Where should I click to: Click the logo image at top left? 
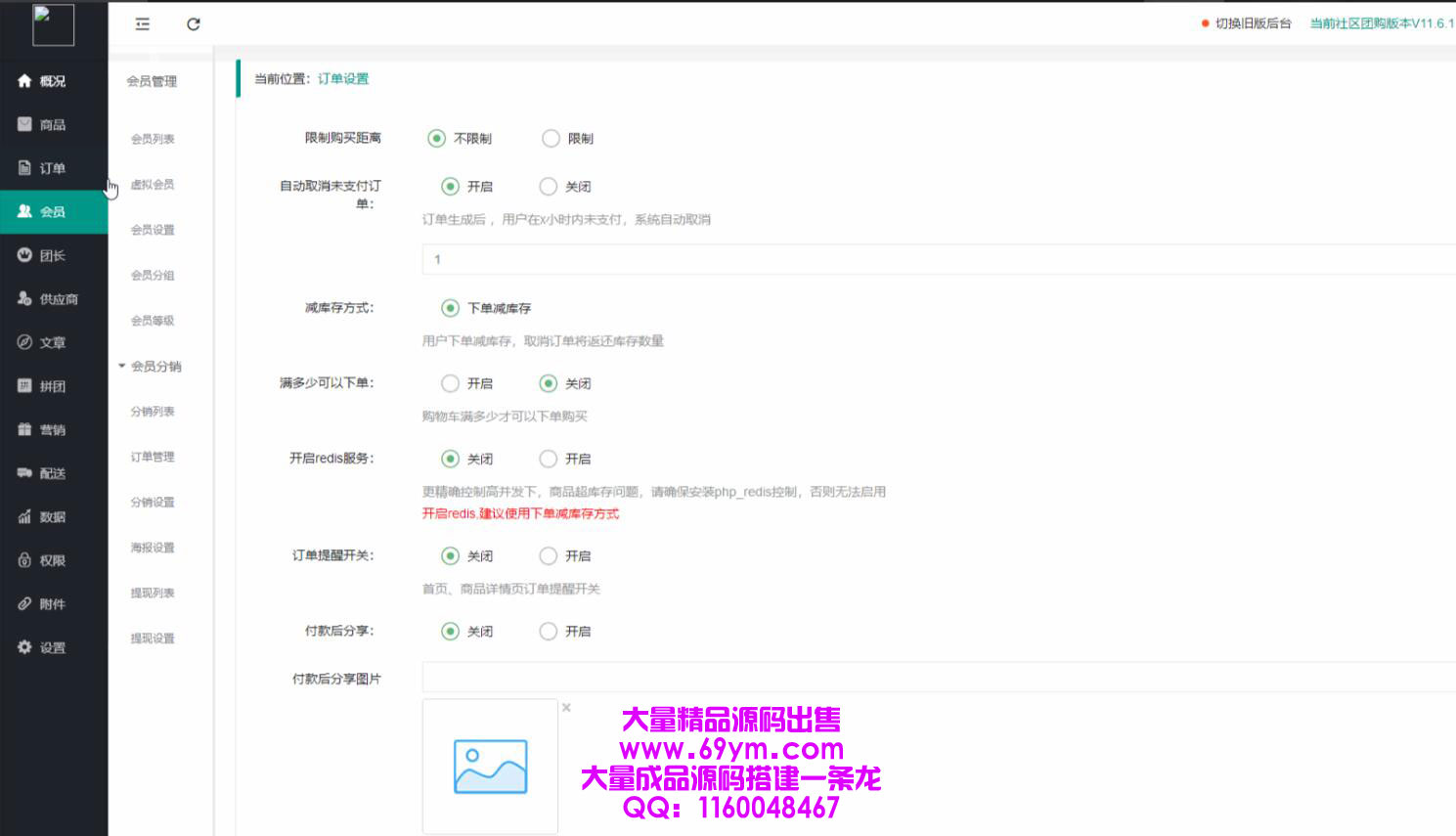pyautogui.click(x=54, y=24)
